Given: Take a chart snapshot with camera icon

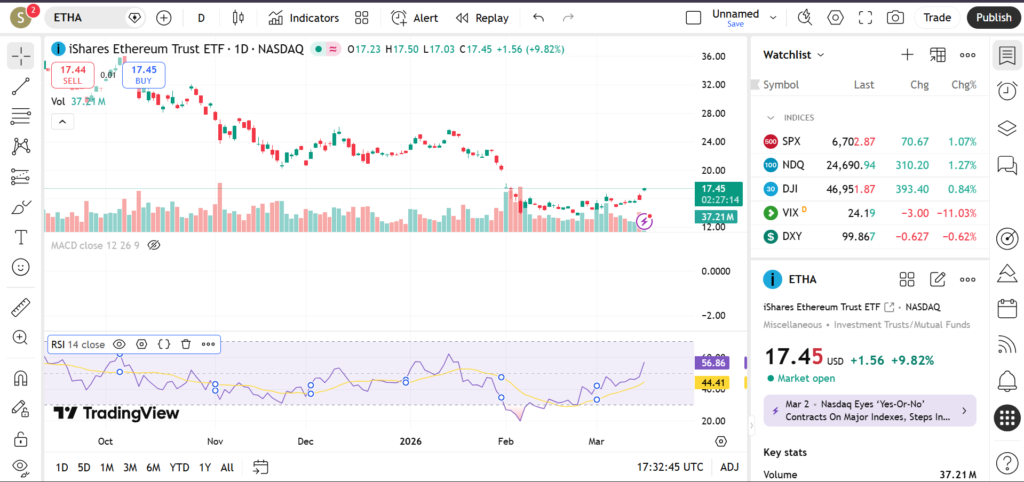Looking at the screenshot, I should pos(895,18).
